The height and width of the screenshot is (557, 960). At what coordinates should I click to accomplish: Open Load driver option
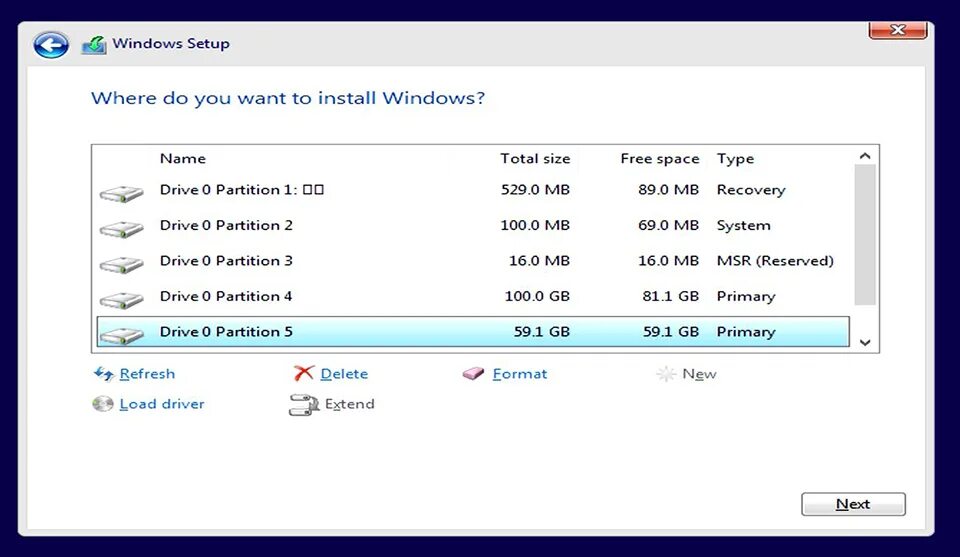pos(162,404)
